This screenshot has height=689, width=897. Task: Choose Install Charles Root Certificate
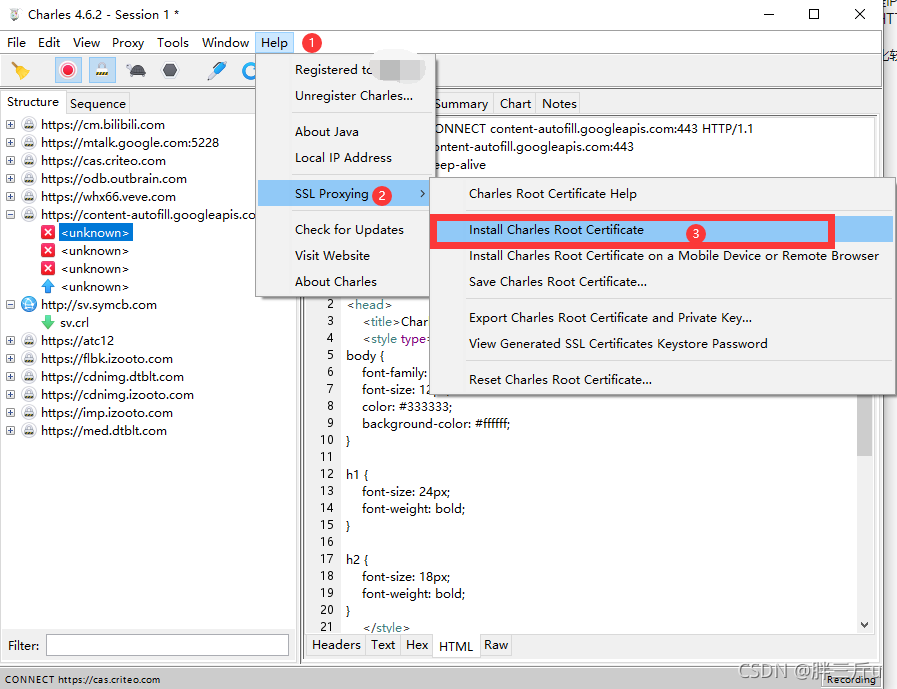661,229
